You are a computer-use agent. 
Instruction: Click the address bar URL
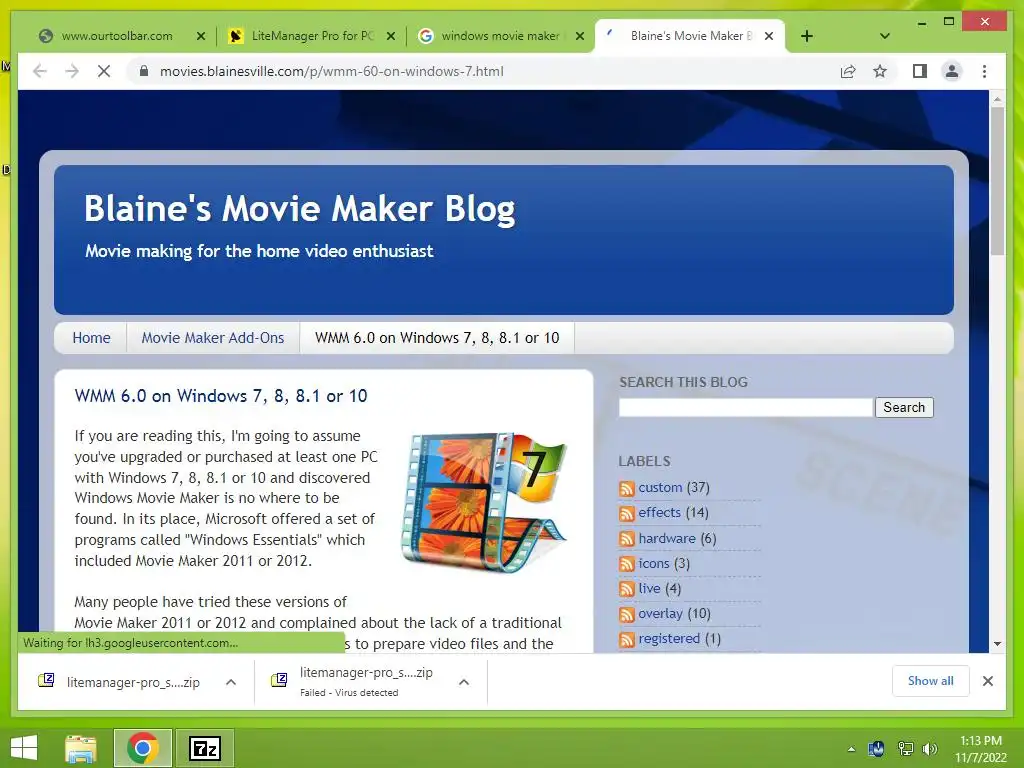click(332, 71)
